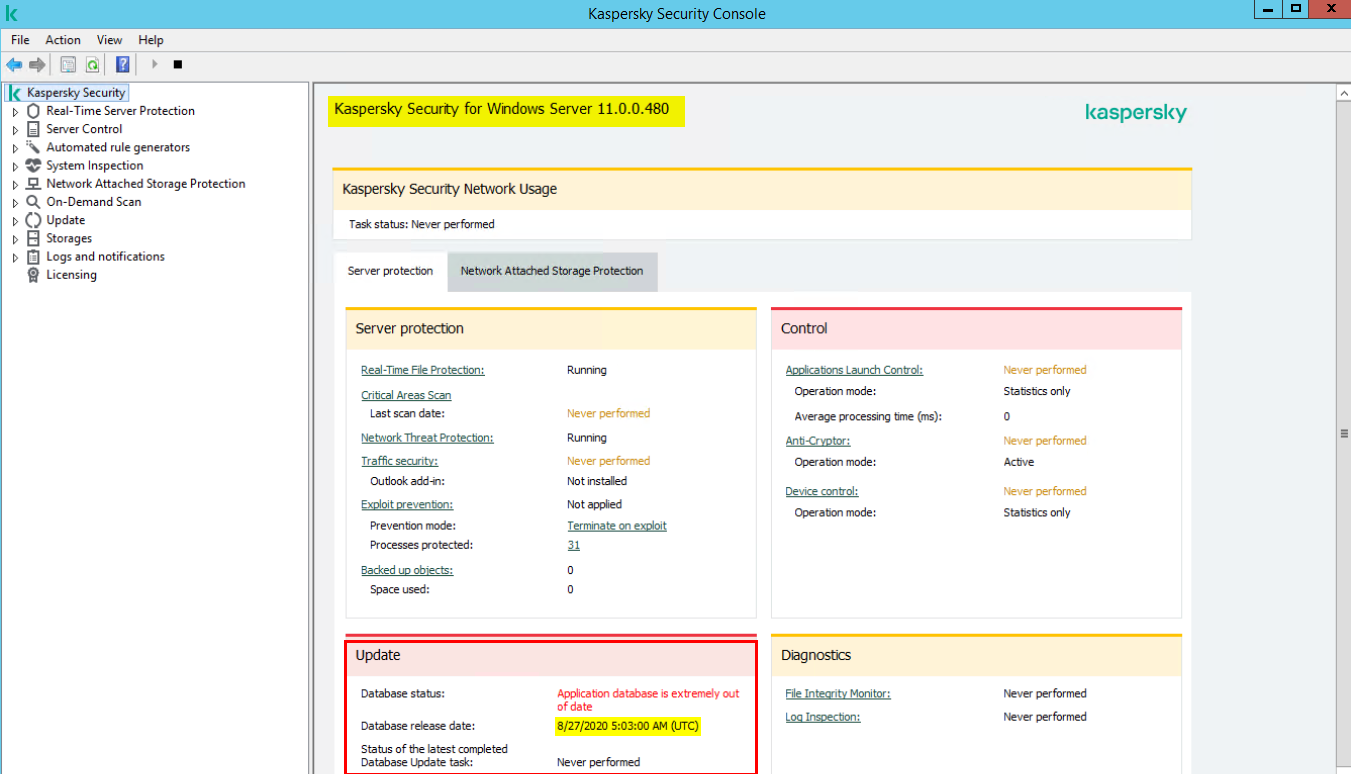Open the Traffic security link

click(399, 461)
